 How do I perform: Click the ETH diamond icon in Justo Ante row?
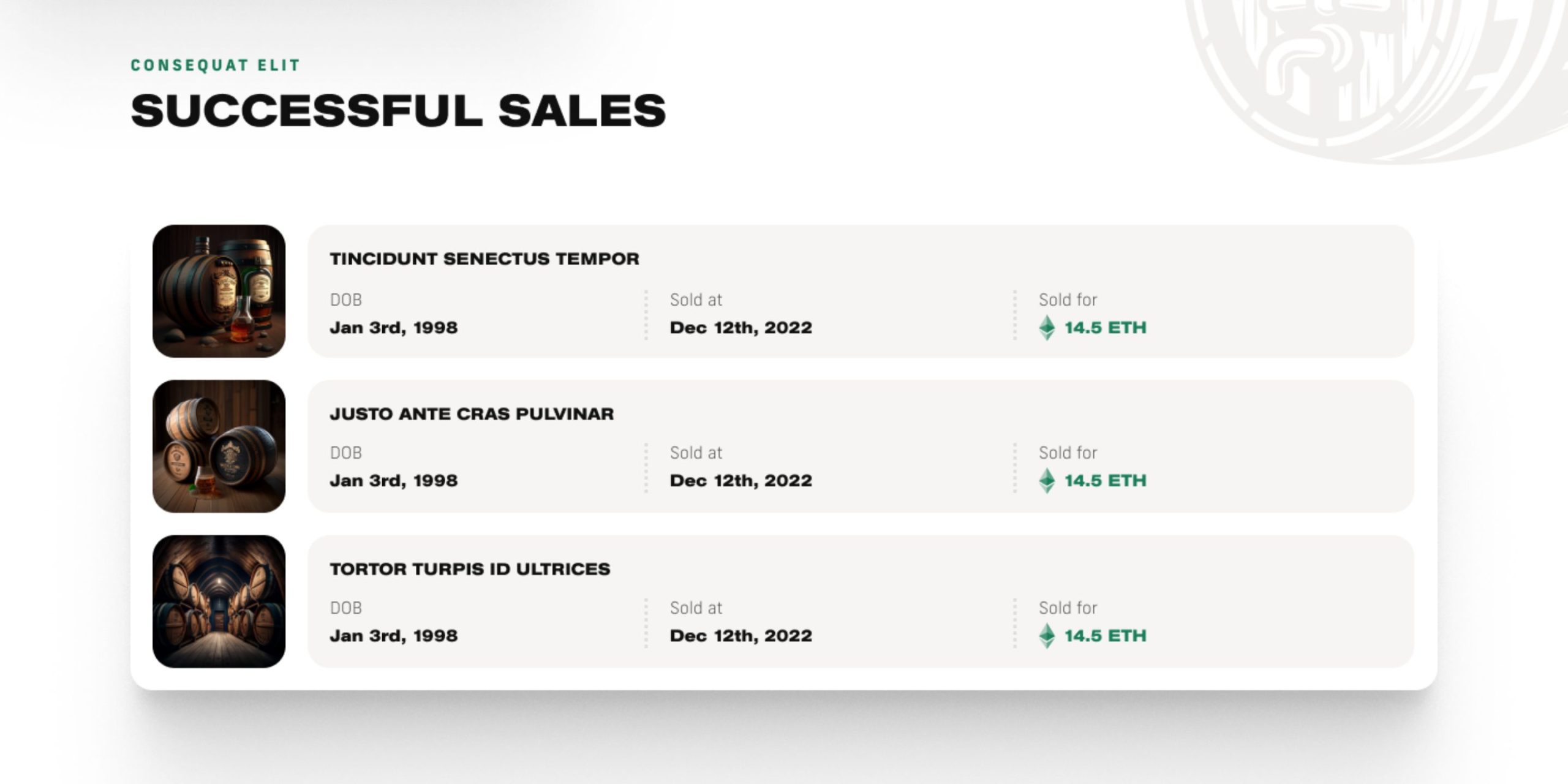[x=1047, y=481]
